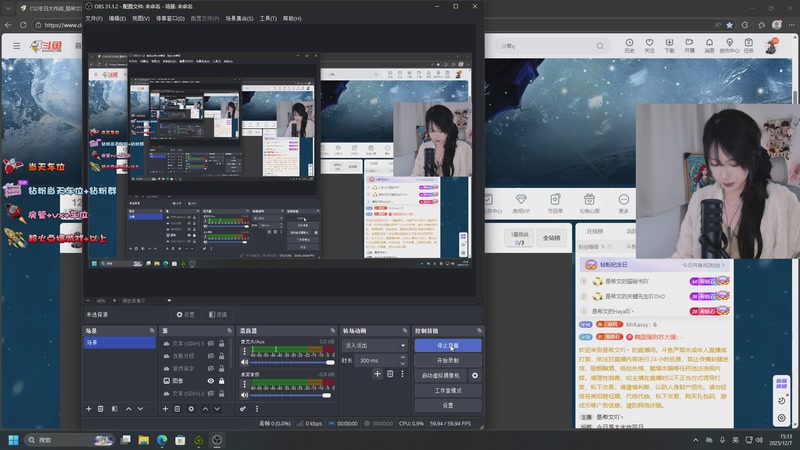Add a transition with plus icon
Viewport: 800px width, 450px height.
point(377,374)
